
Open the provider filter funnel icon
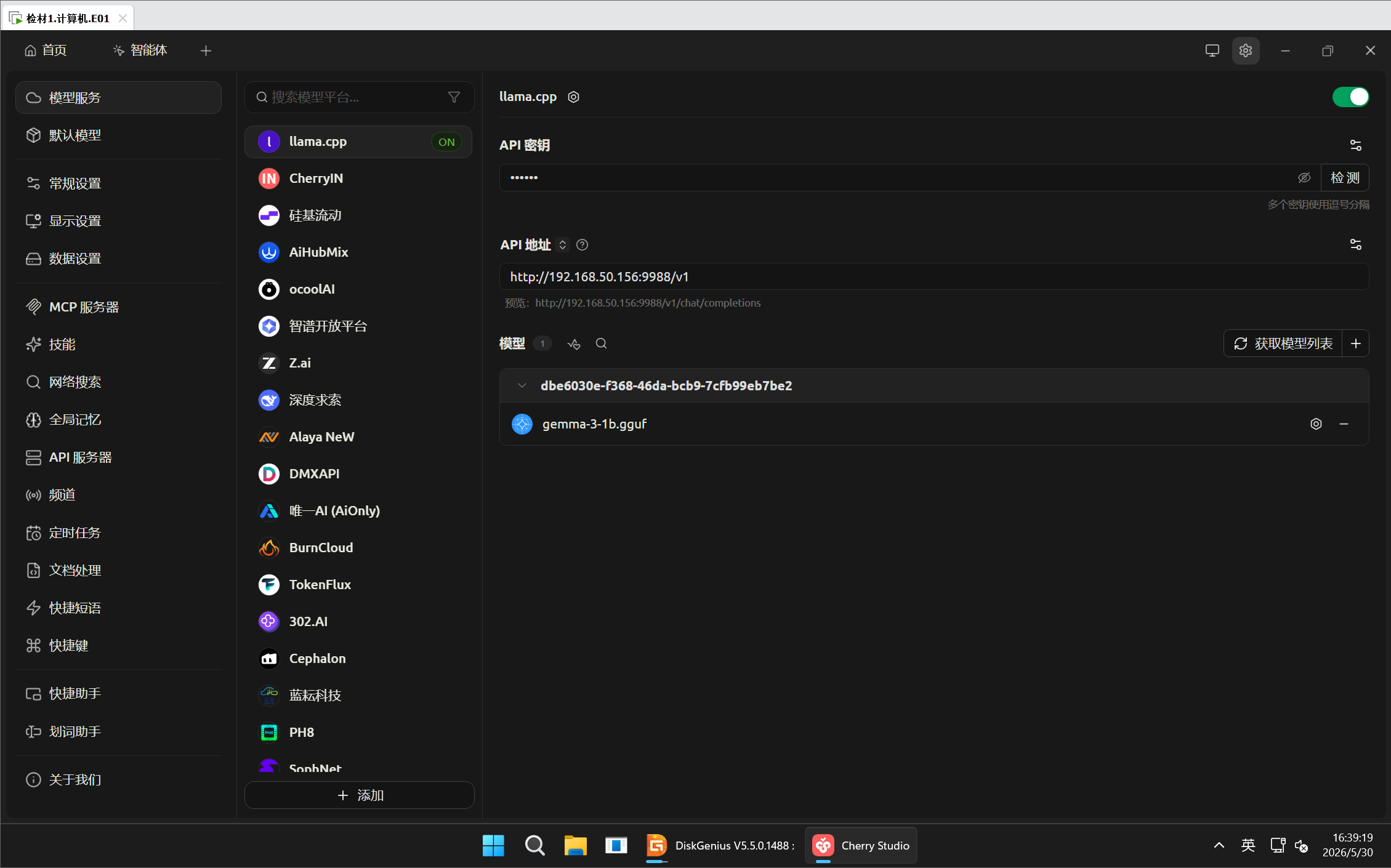coord(454,97)
